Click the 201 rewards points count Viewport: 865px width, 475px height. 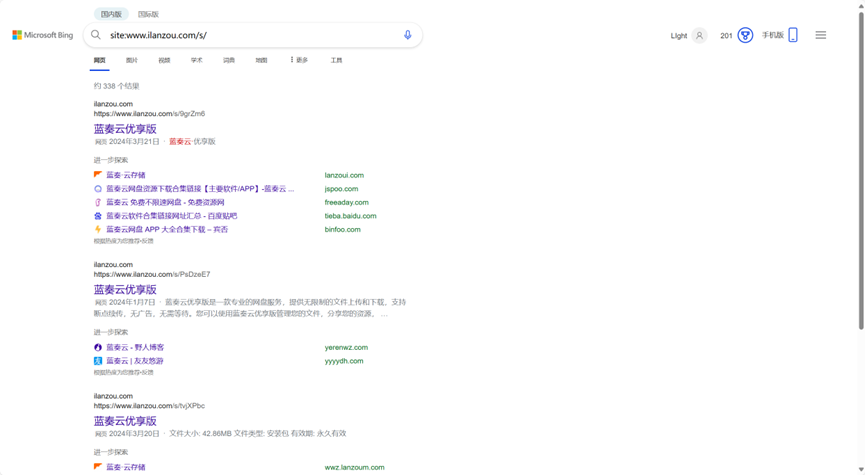tap(726, 36)
